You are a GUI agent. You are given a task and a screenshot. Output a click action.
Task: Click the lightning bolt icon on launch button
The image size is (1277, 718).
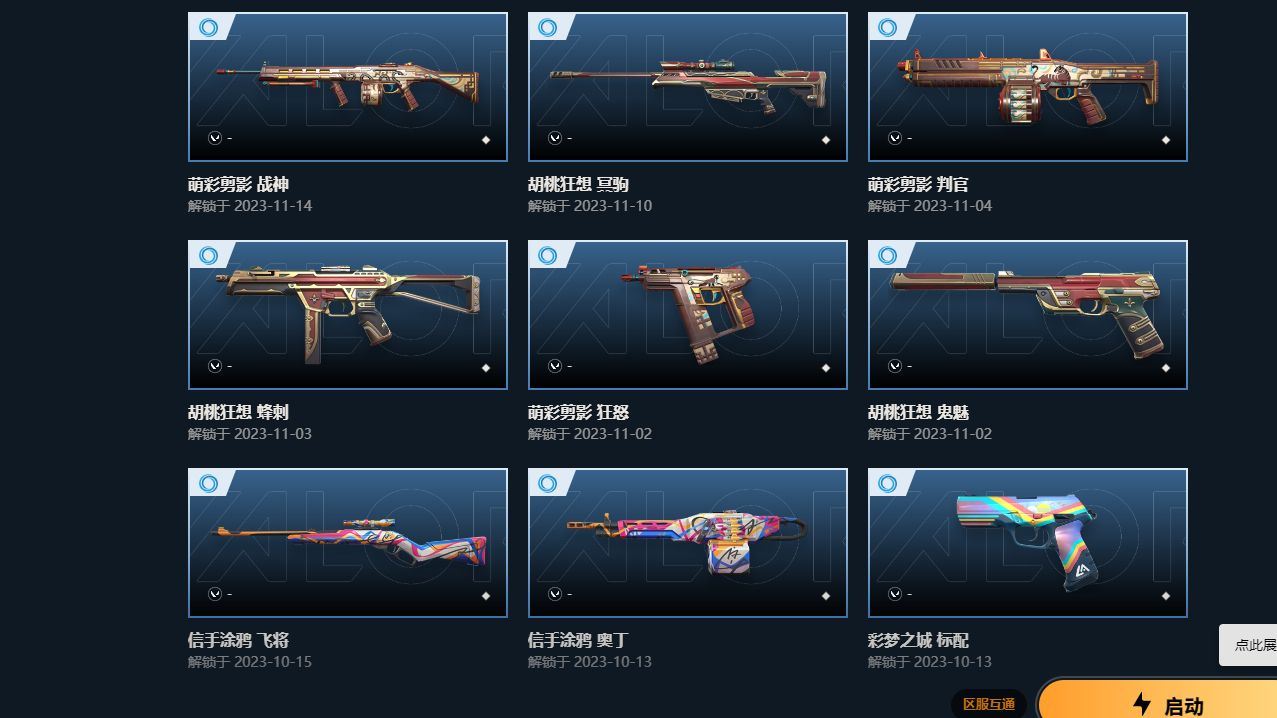1141,704
